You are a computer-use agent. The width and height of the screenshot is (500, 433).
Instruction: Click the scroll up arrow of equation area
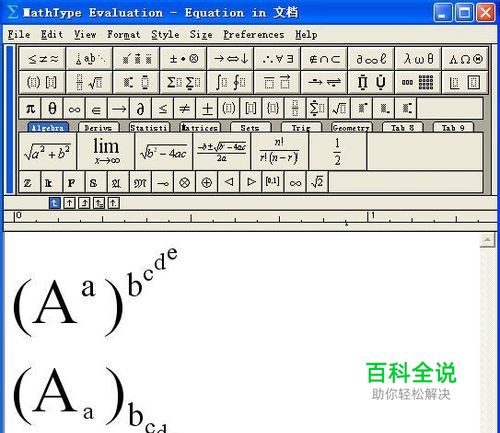[487, 240]
